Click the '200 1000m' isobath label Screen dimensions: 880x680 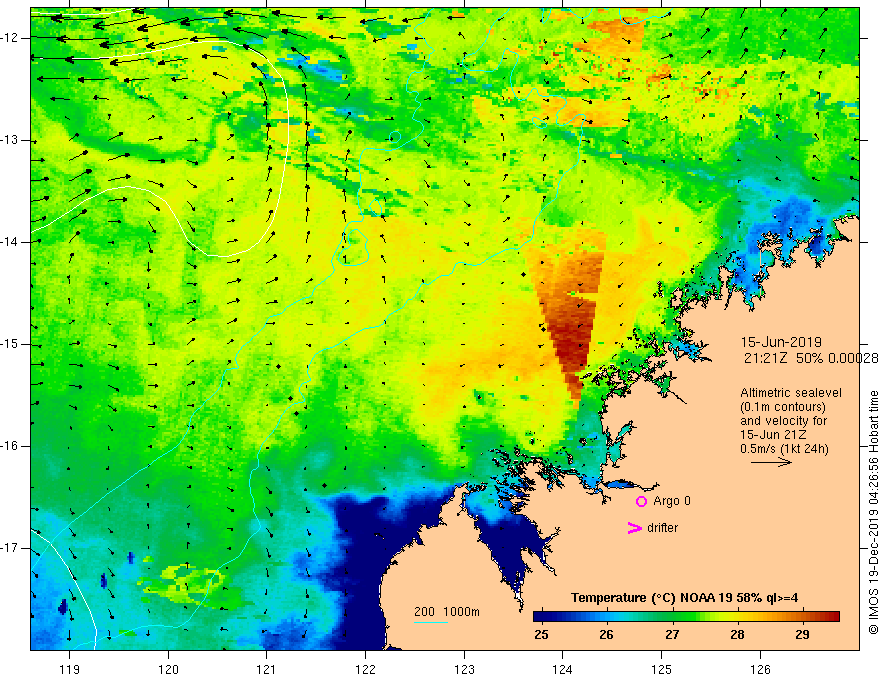pyautogui.click(x=447, y=612)
